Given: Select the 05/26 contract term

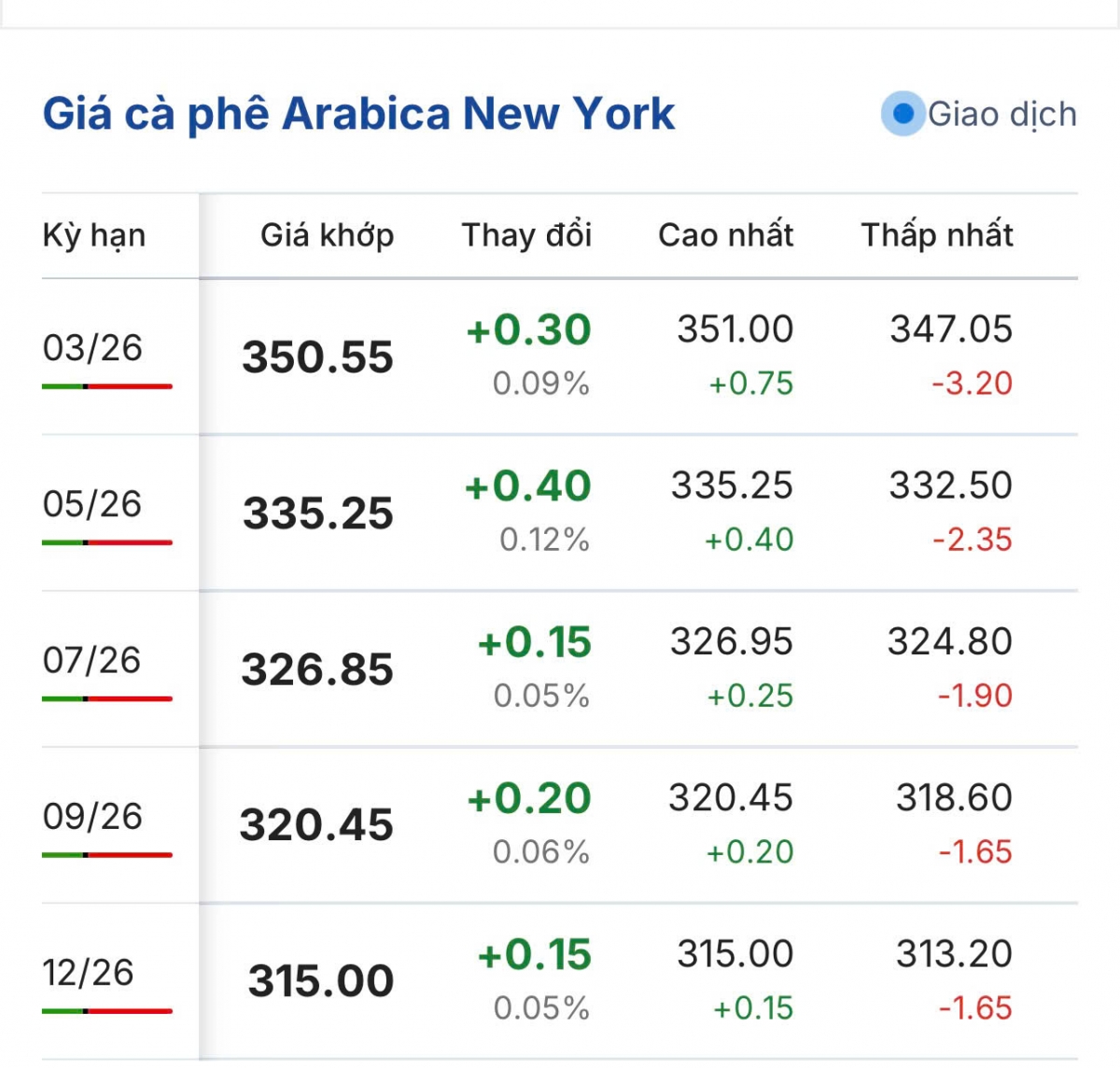Looking at the screenshot, I should 92,504.
